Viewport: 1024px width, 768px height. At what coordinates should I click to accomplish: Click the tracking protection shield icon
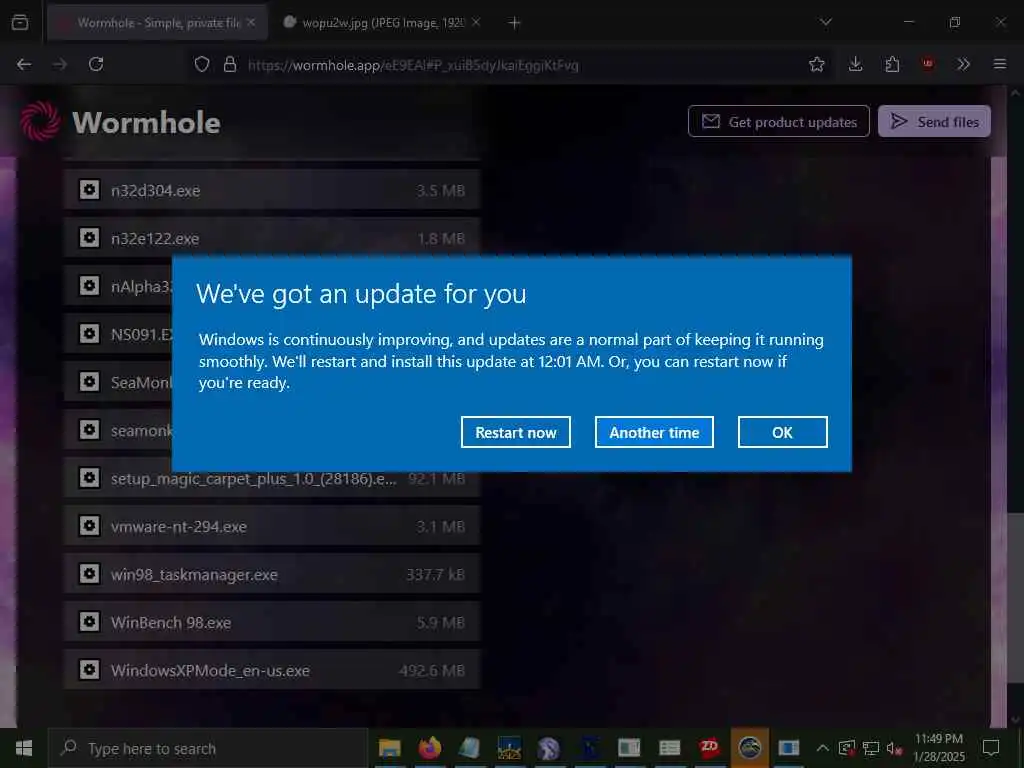[202, 65]
